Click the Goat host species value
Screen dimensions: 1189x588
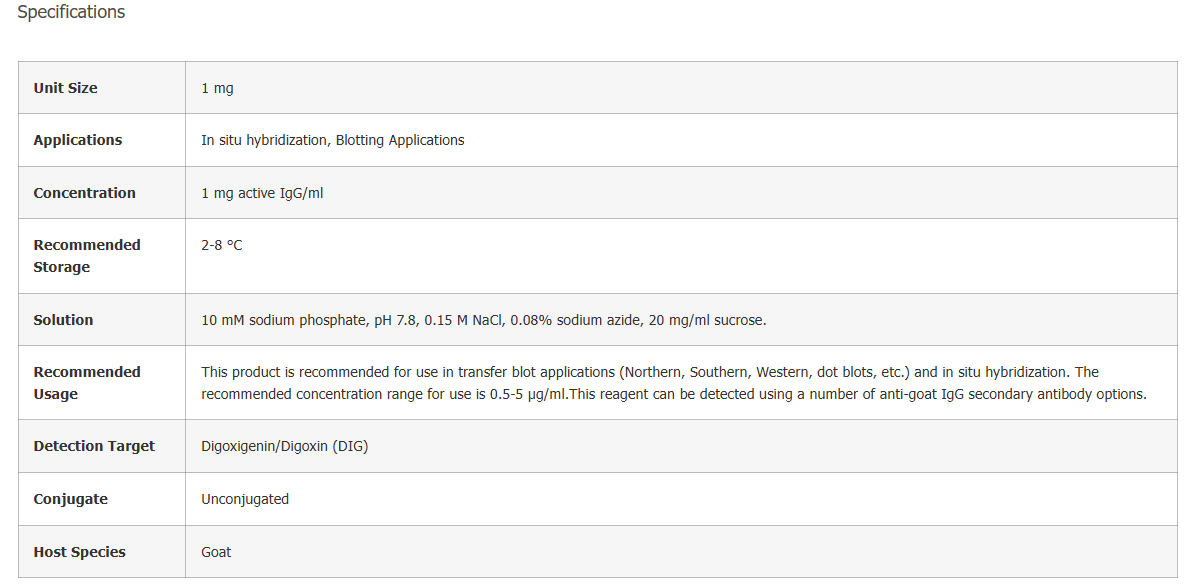pyautogui.click(x=216, y=552)
